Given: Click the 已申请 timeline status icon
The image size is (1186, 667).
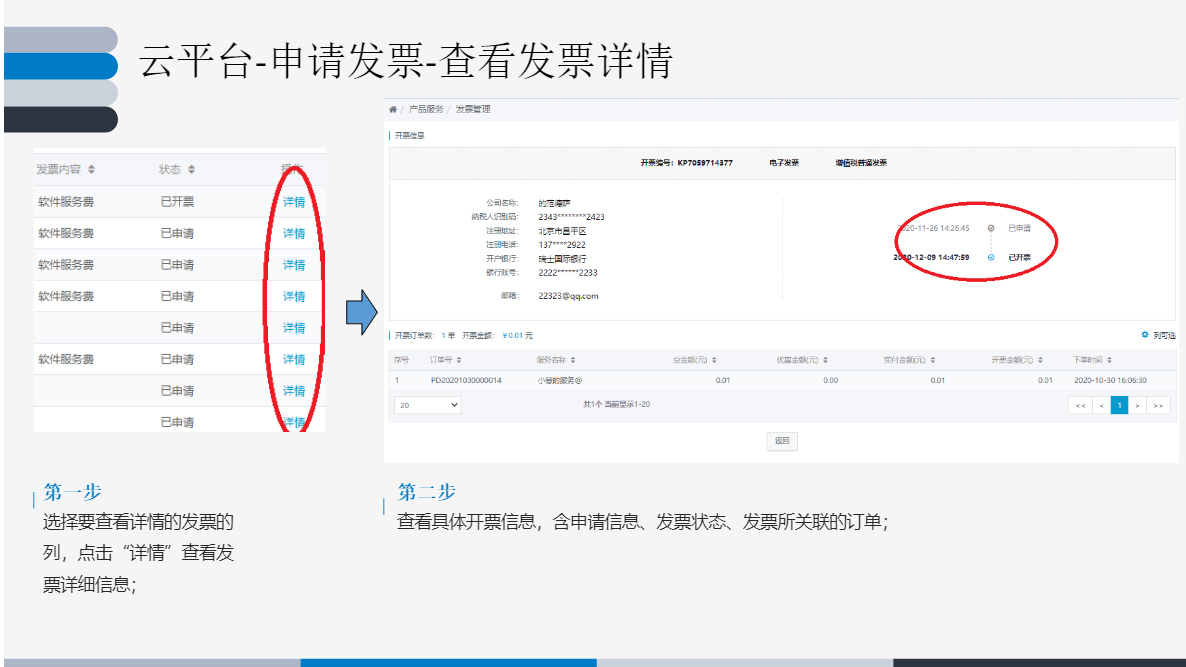Looking at the screenshot, I should 991,228.
